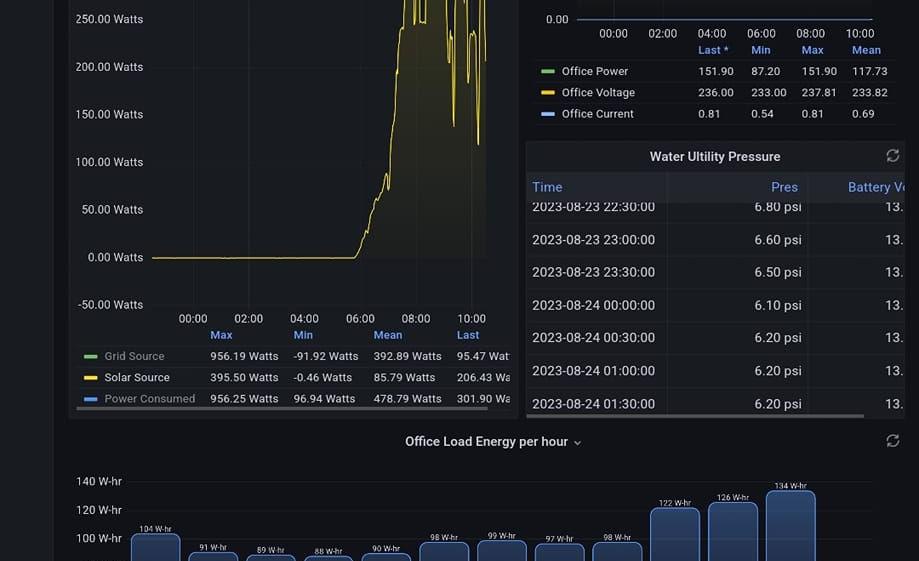Toggle Solar Source series in legend

(x=137, y=378)
